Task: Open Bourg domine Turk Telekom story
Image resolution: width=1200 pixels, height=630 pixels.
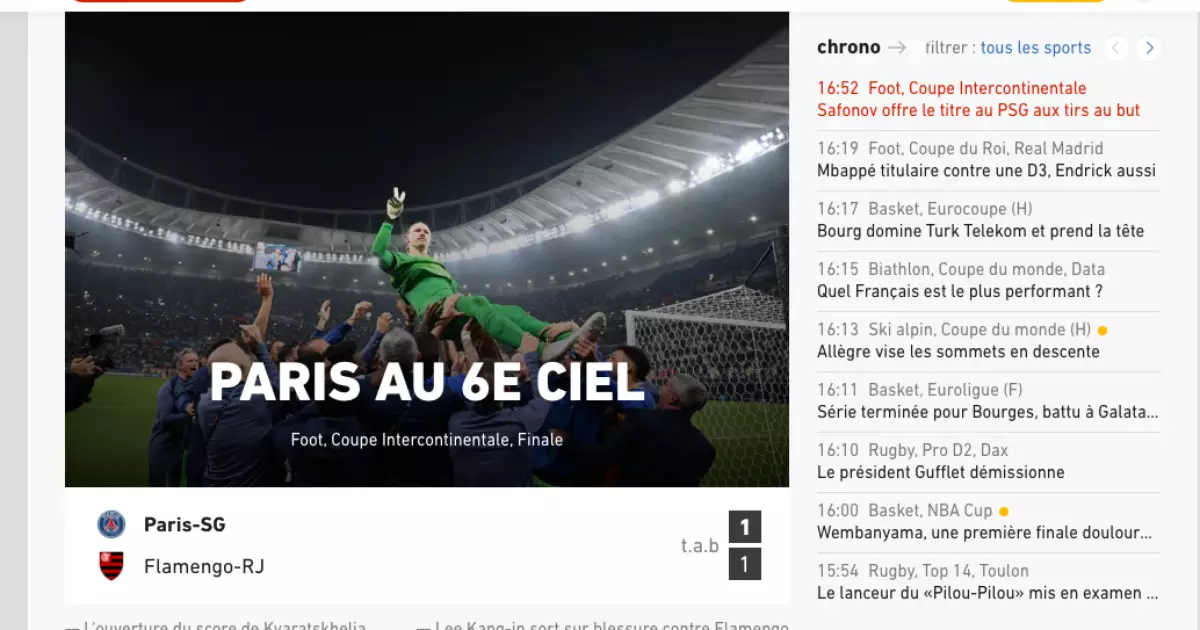Action: (x=980, y=231)
